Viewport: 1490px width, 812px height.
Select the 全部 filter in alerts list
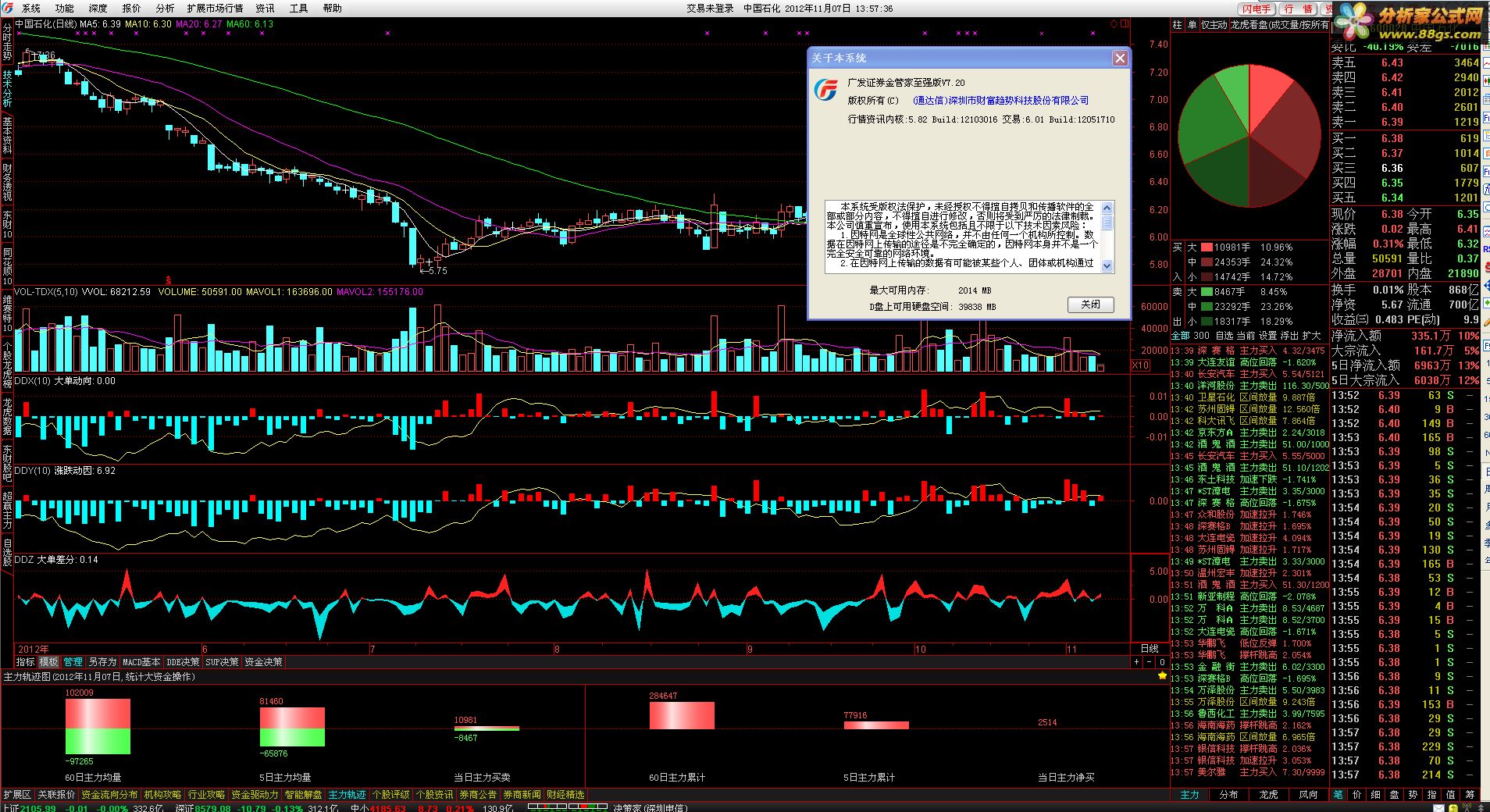[x=1180, y=336]
